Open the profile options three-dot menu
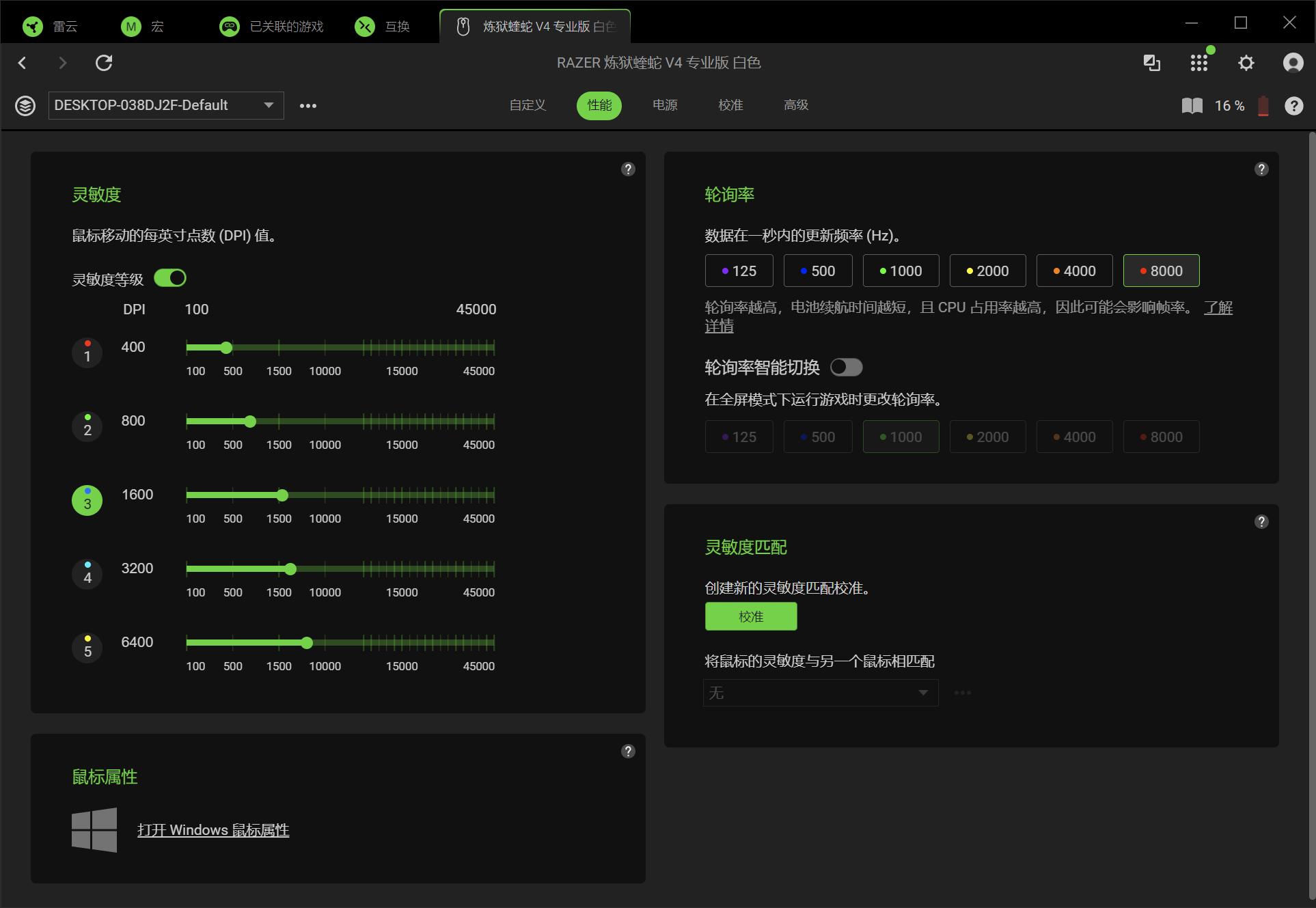The width and height of the screenshot is (1316, 908). (x=308, y=106)
